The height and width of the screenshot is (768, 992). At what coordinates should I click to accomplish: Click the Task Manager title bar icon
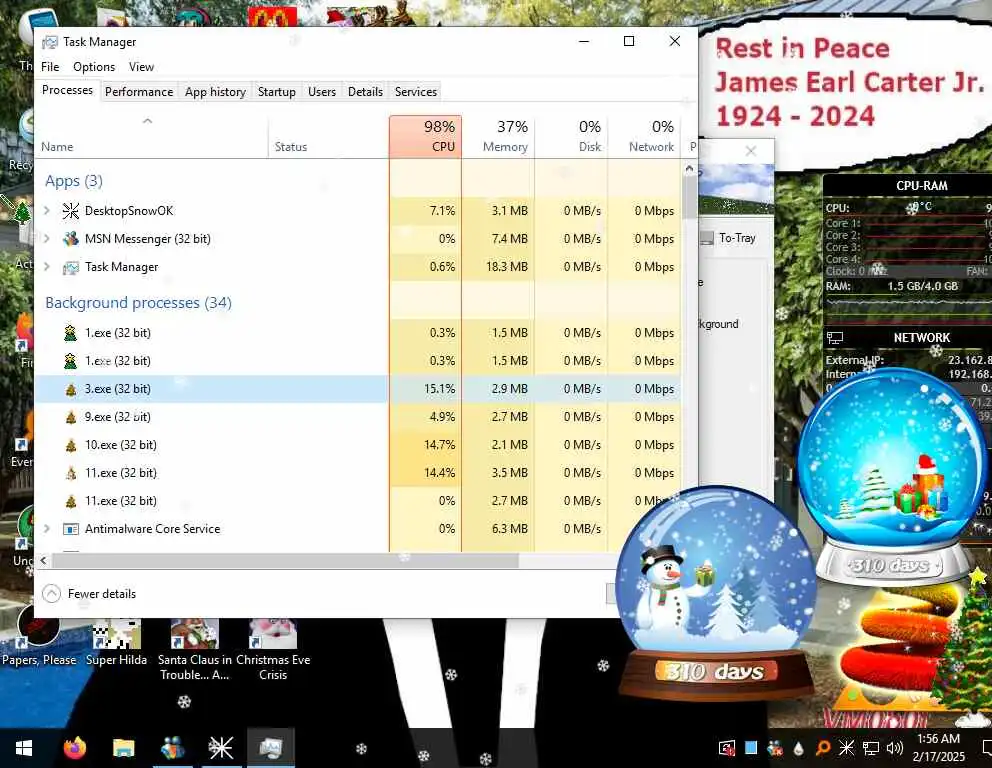point(49,42)
